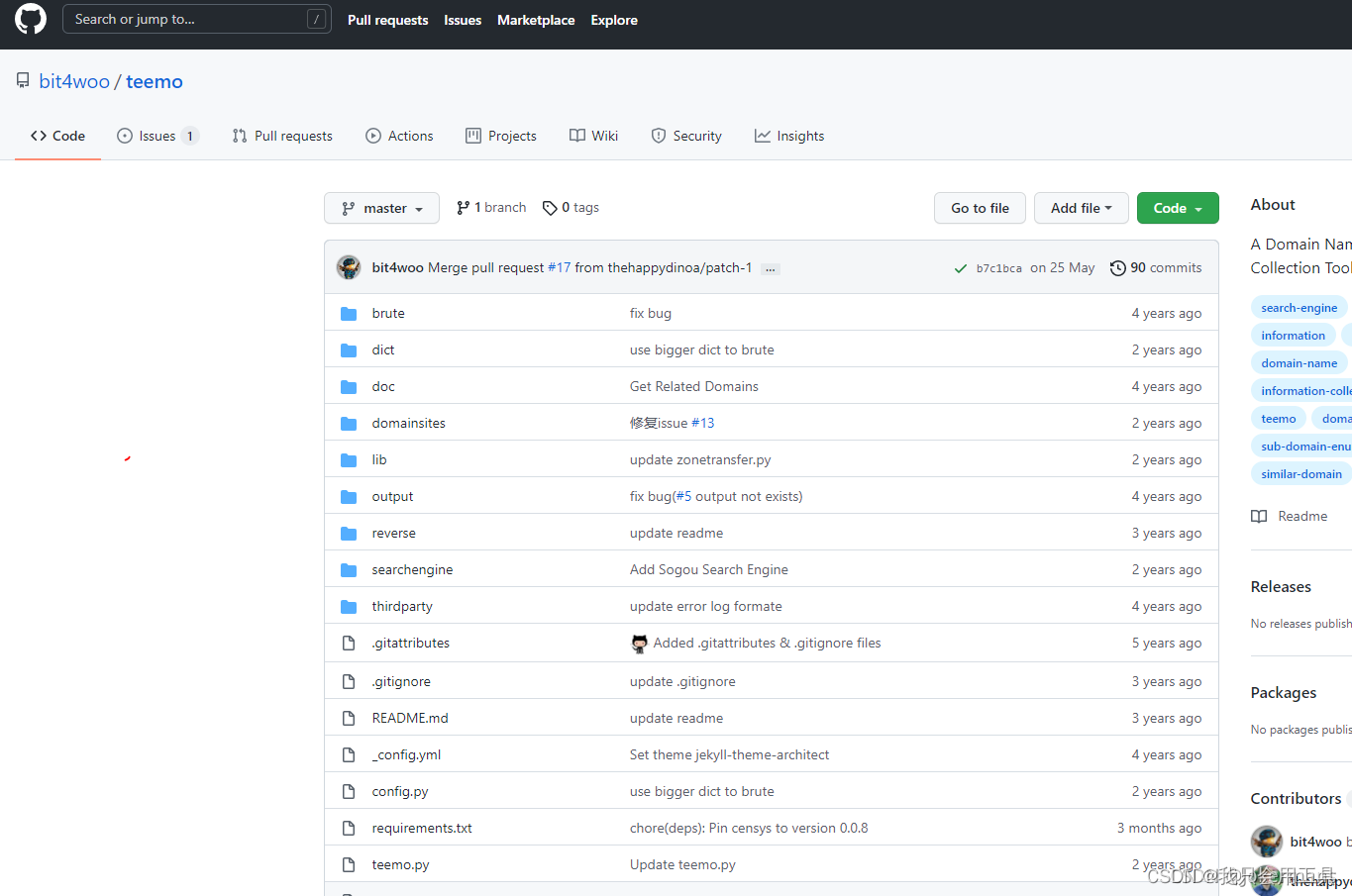Screen dimensions: 1352x896
Task: Open the reverse folder icon
Action: click(349, 533)
